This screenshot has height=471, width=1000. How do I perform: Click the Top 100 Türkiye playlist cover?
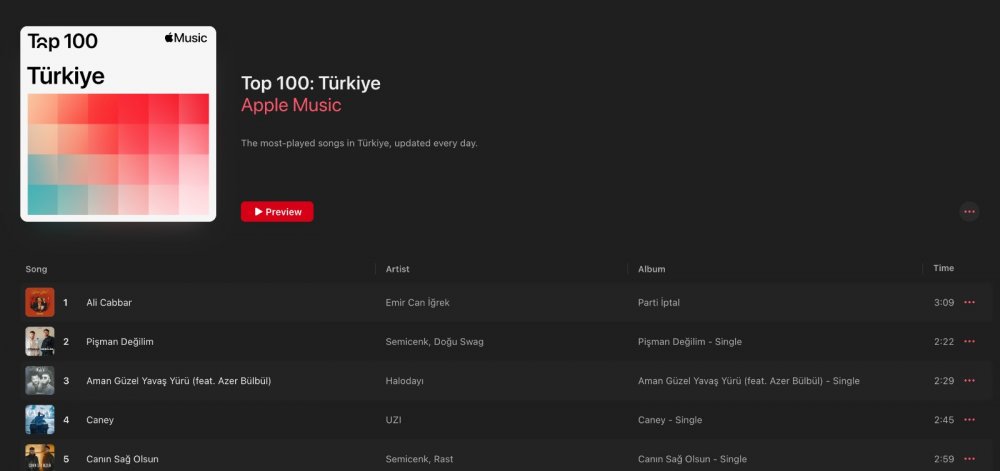(118, 123)
